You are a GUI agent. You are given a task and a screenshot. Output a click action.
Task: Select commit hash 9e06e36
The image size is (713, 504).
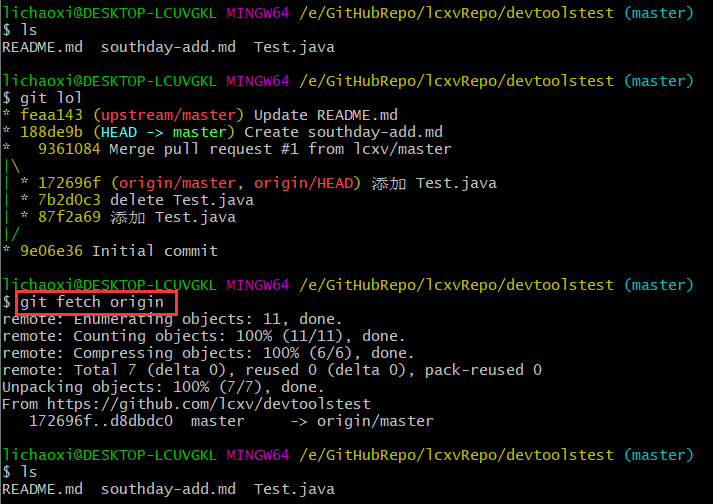click(x=51, y=251)
